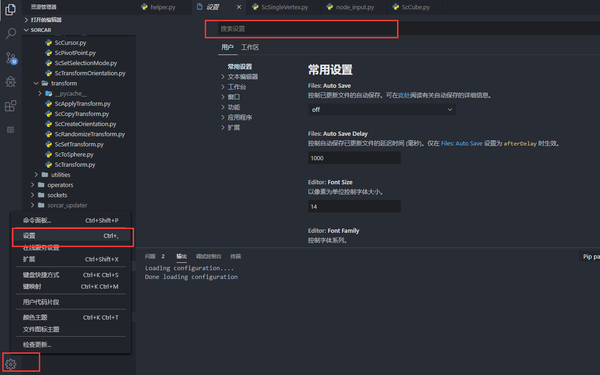Open the Files: Auto Save link in delay description
The width and height of the screenshot is (600, 375).
(x=461, y=143)
